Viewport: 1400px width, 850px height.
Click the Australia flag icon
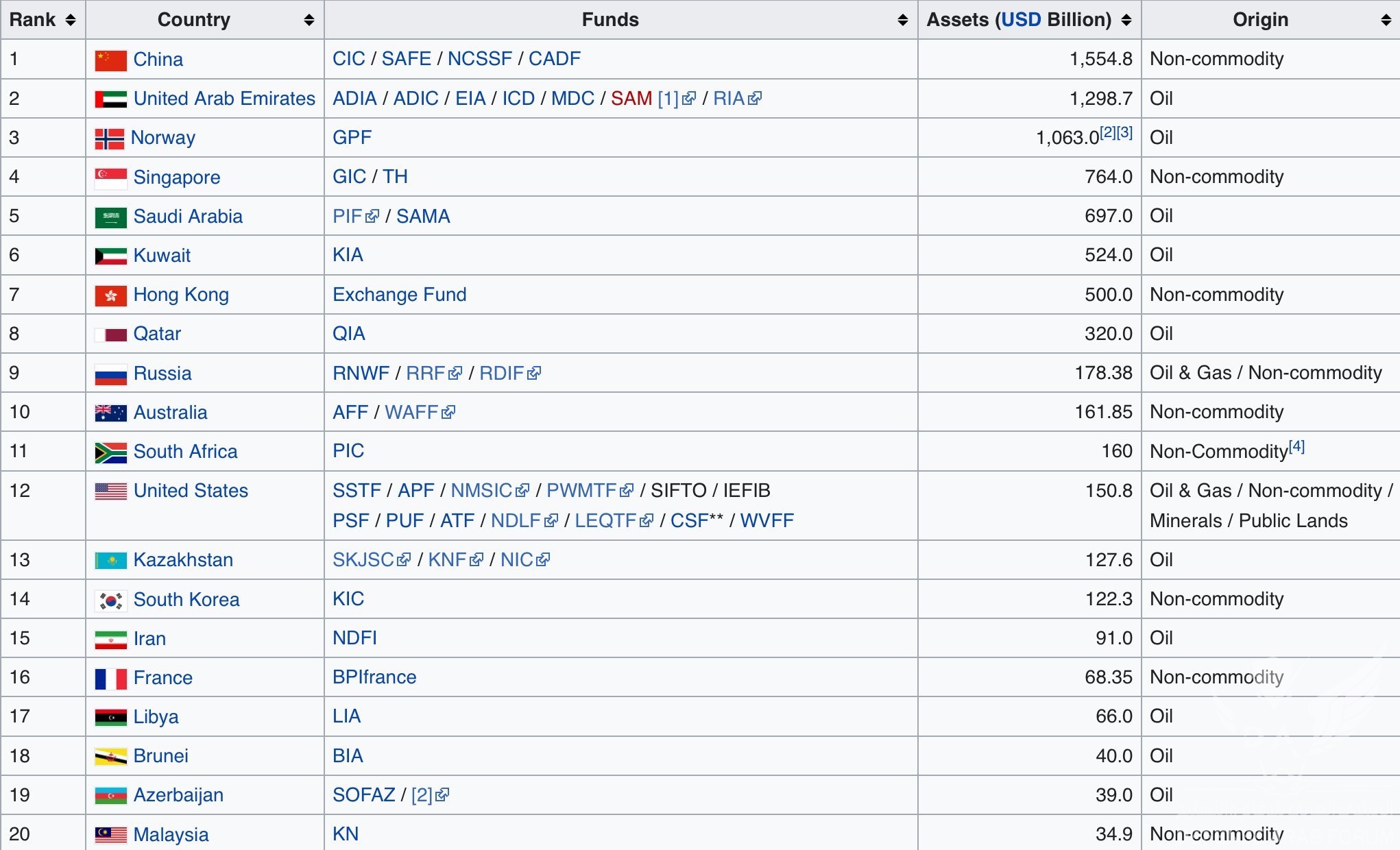pyautogui.click(x=110, y=413)
